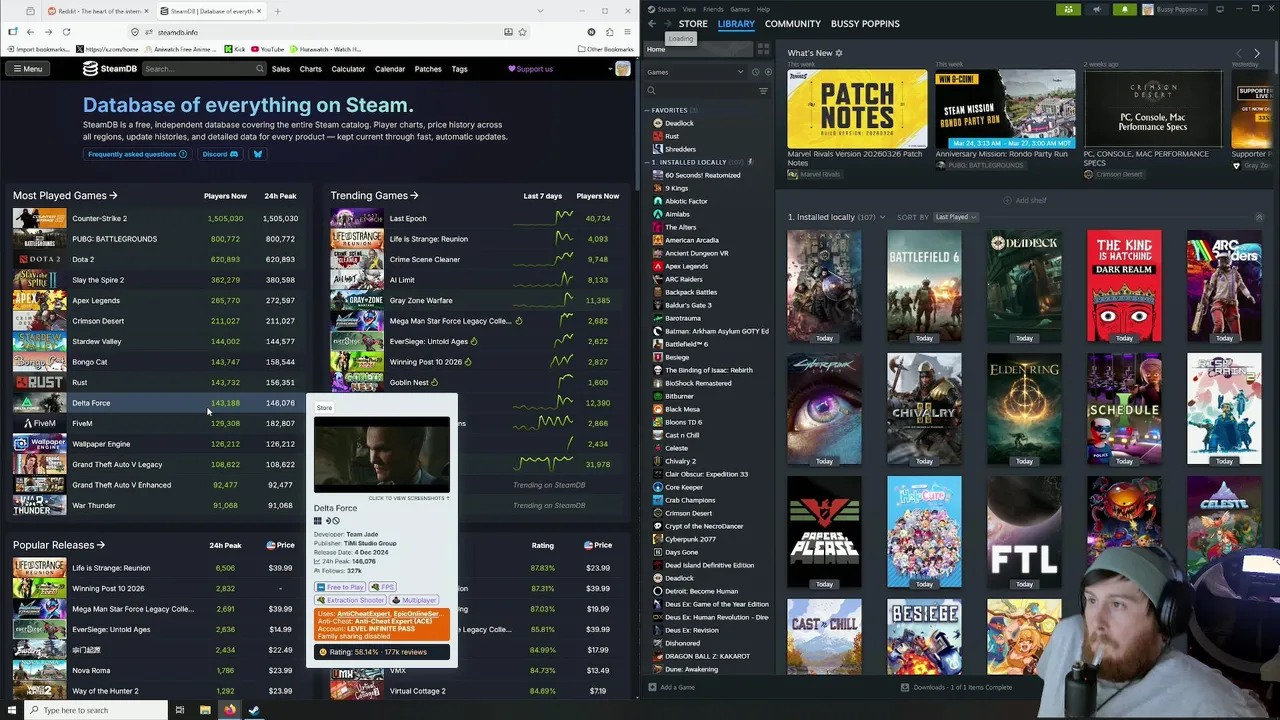Expand Installed locally shelf dropdown
The image size is (1280, 720).
click(883, 217)
